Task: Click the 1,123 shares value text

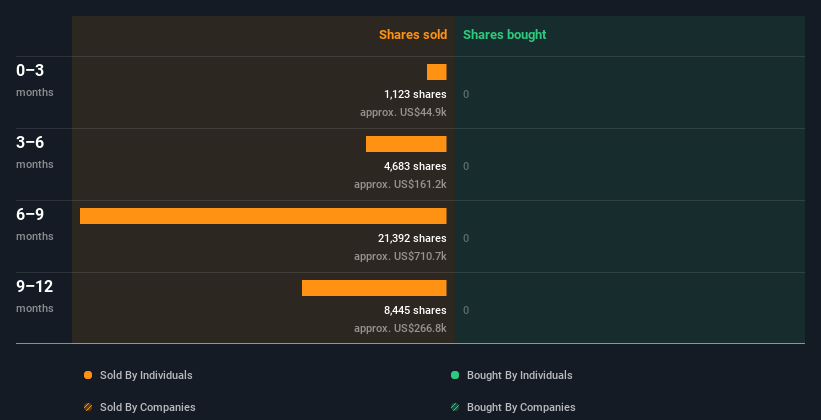Action: tap(415, 94)
